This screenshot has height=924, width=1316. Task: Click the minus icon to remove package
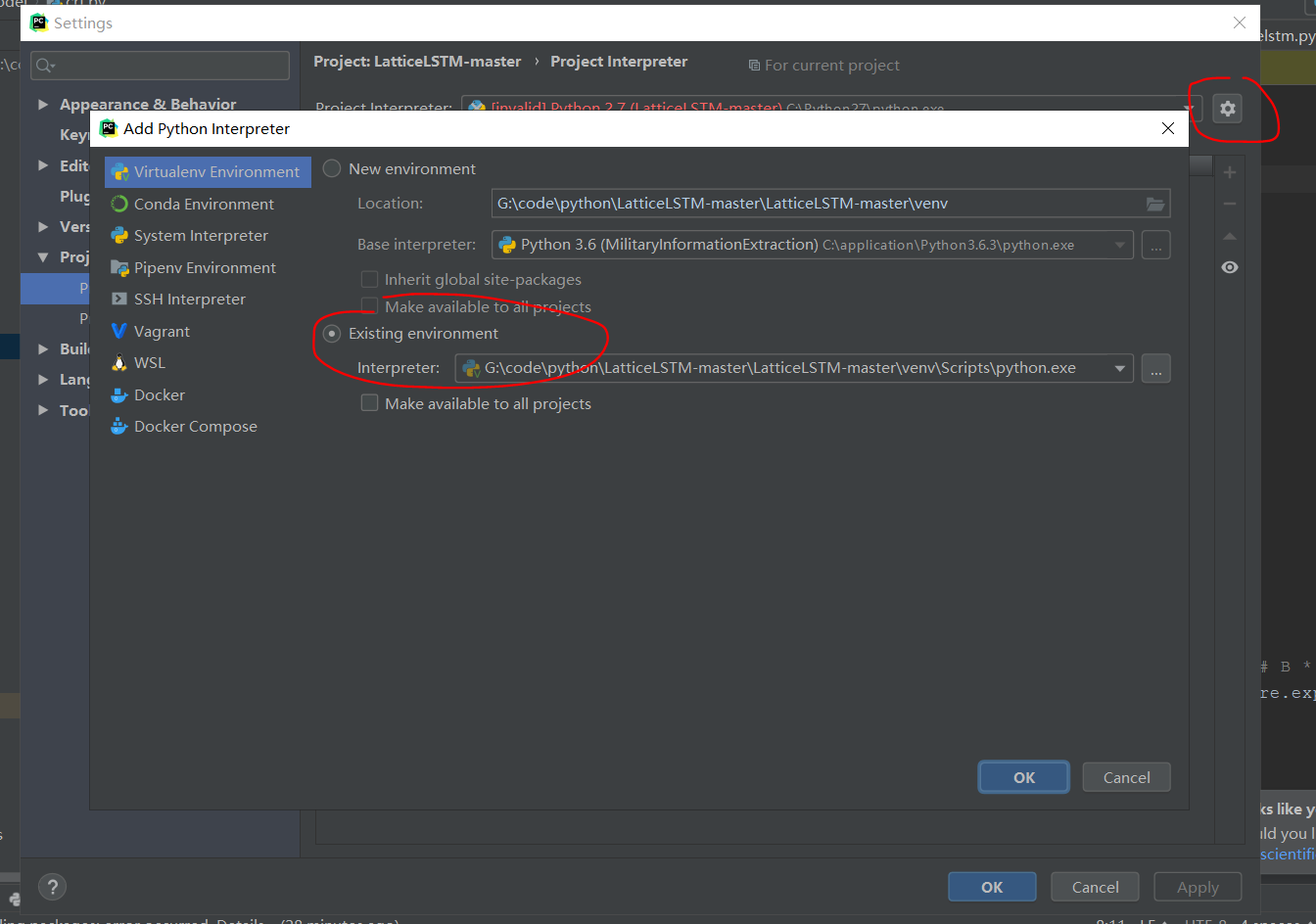[1230, 204]
